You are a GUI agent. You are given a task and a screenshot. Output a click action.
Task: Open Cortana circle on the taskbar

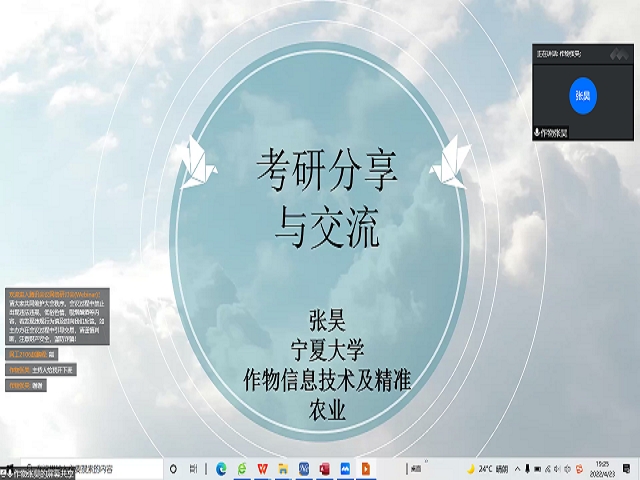tap(173, 469)
